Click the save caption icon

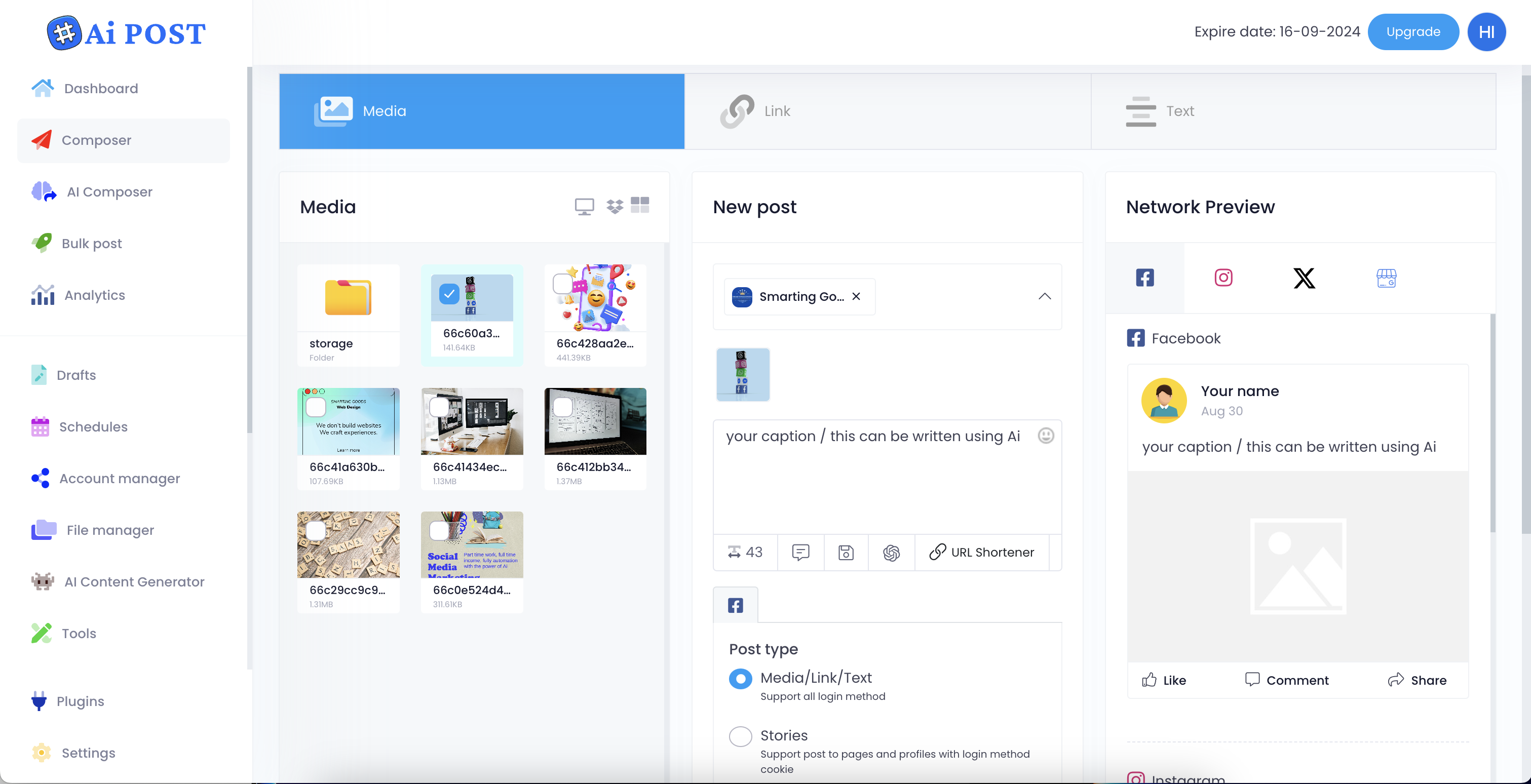point(846,553)
